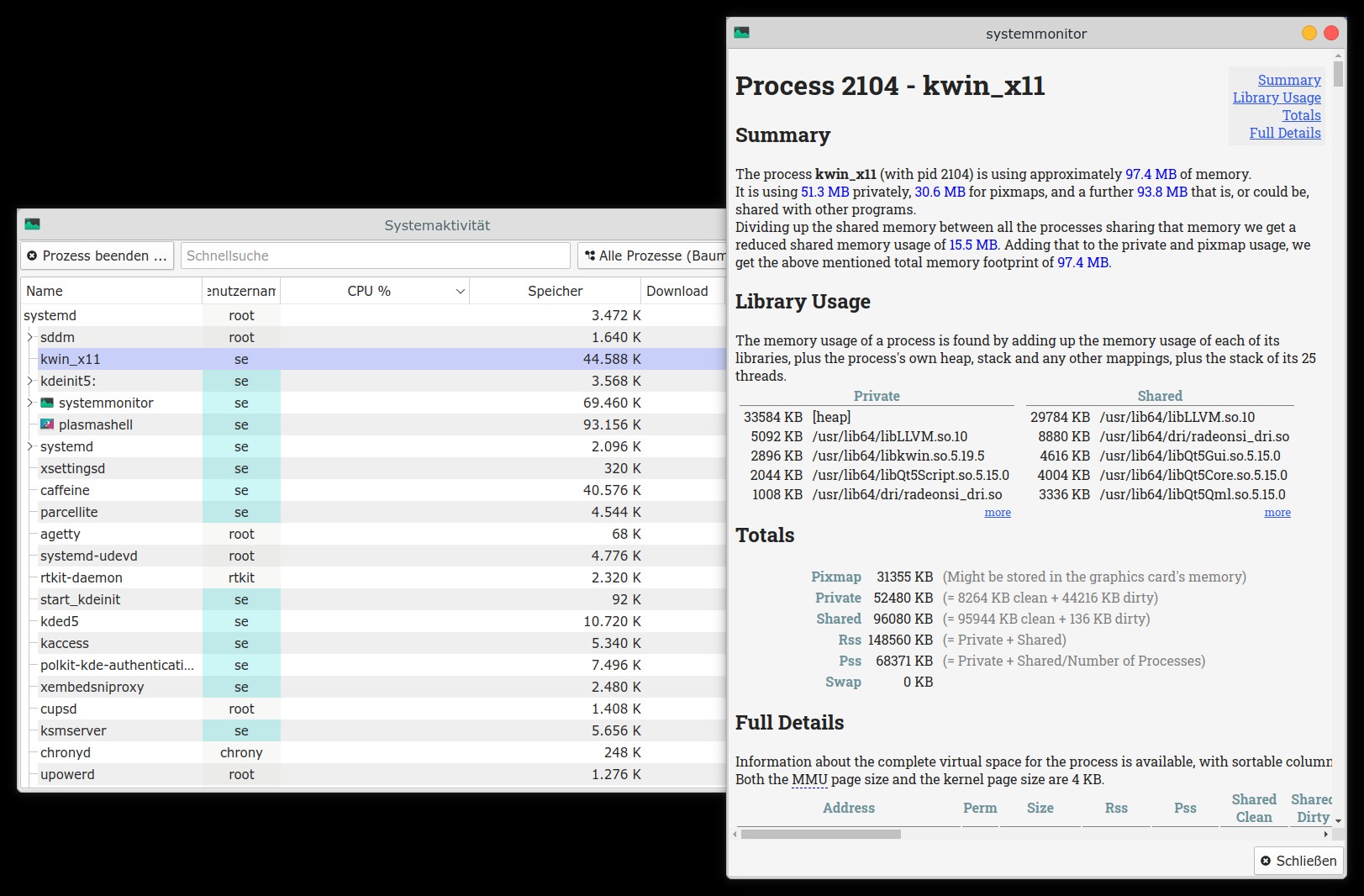Expand the sddm process tree
Screen dimensions: 1364x896
(29, 337)
